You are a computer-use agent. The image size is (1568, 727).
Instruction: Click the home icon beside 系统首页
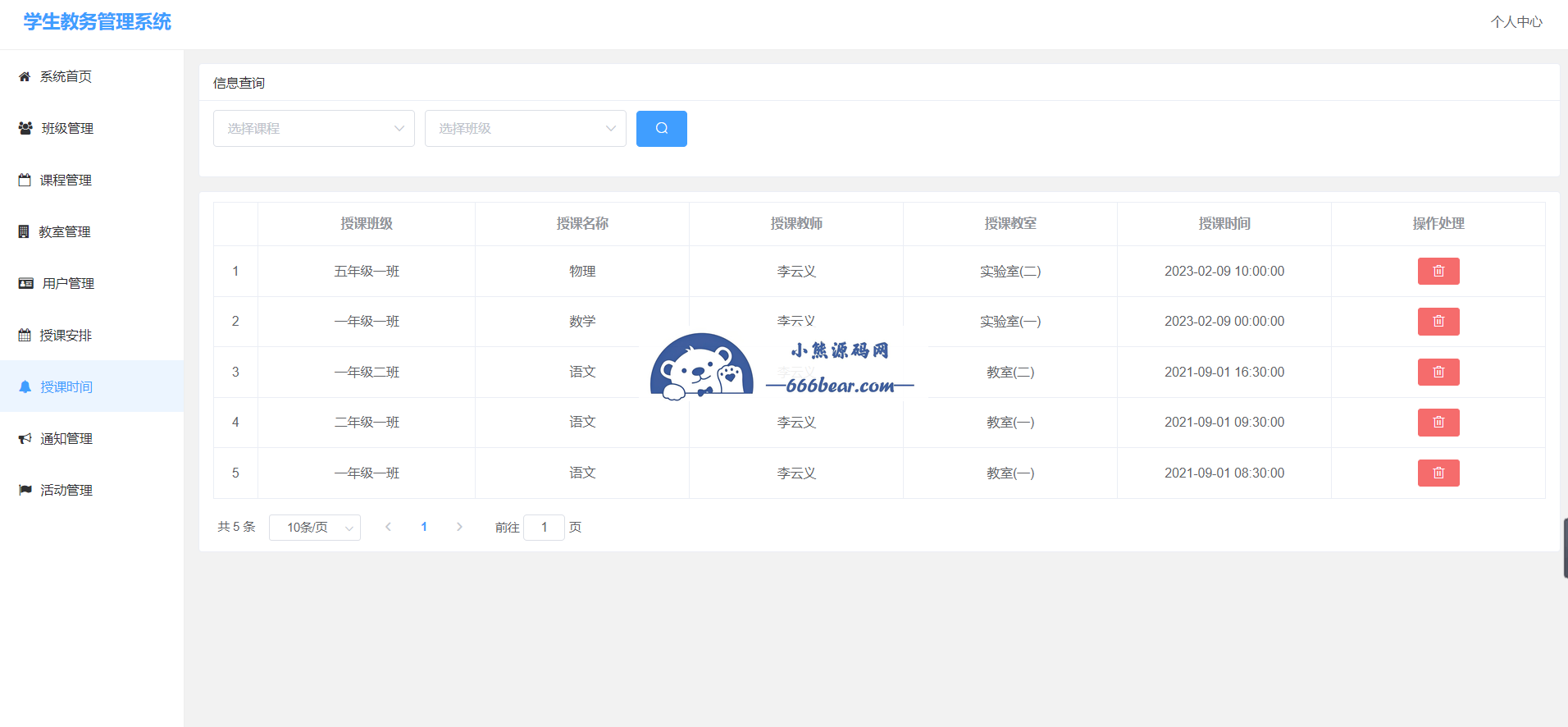click(x=25, y=76)
